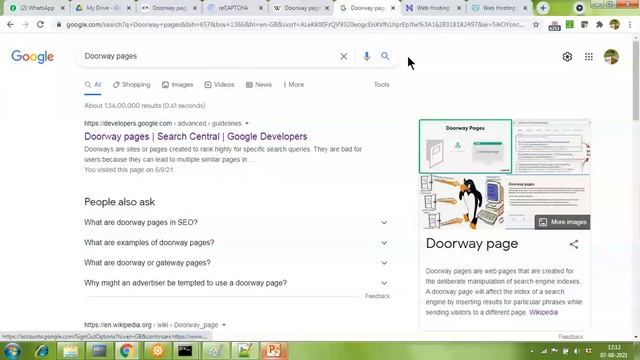Clear the search box with the X icon
This screenshot has height=360, width=640.
(x=344, y=56)
